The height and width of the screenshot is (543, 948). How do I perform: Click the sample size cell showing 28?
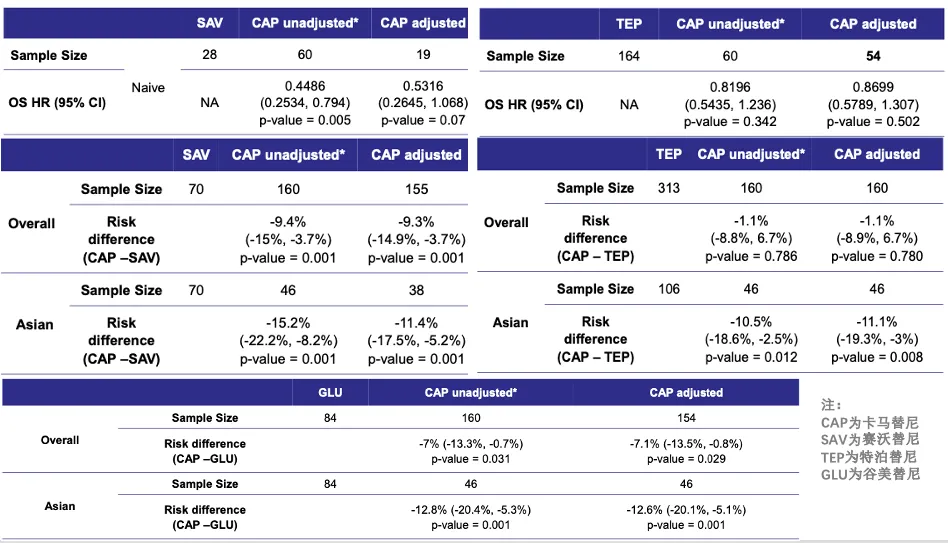click(x=209, y=54)
